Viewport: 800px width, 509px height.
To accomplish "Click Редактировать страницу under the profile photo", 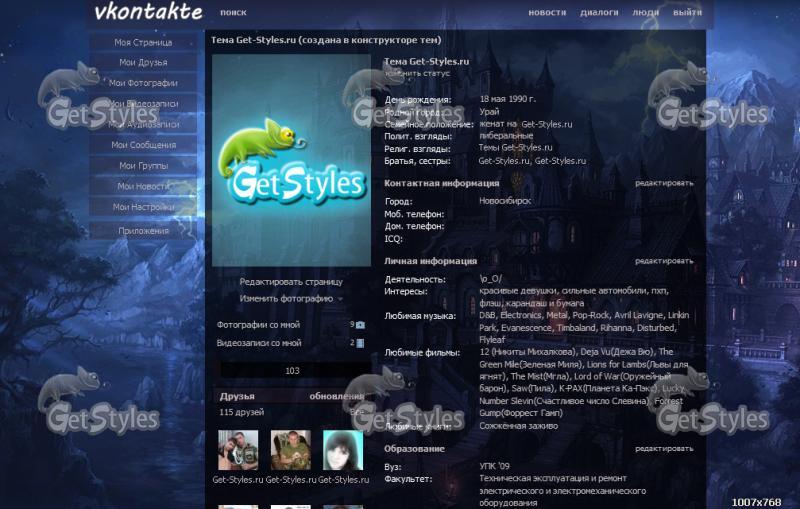I will [x=291, y=282].
